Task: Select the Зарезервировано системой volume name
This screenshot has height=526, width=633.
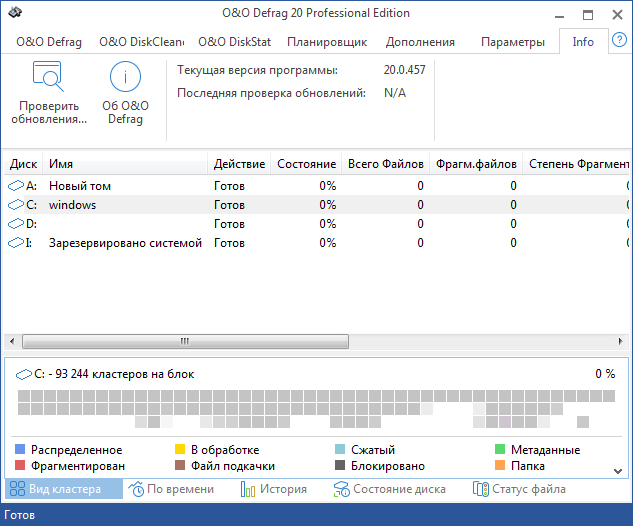Action: 126,243
